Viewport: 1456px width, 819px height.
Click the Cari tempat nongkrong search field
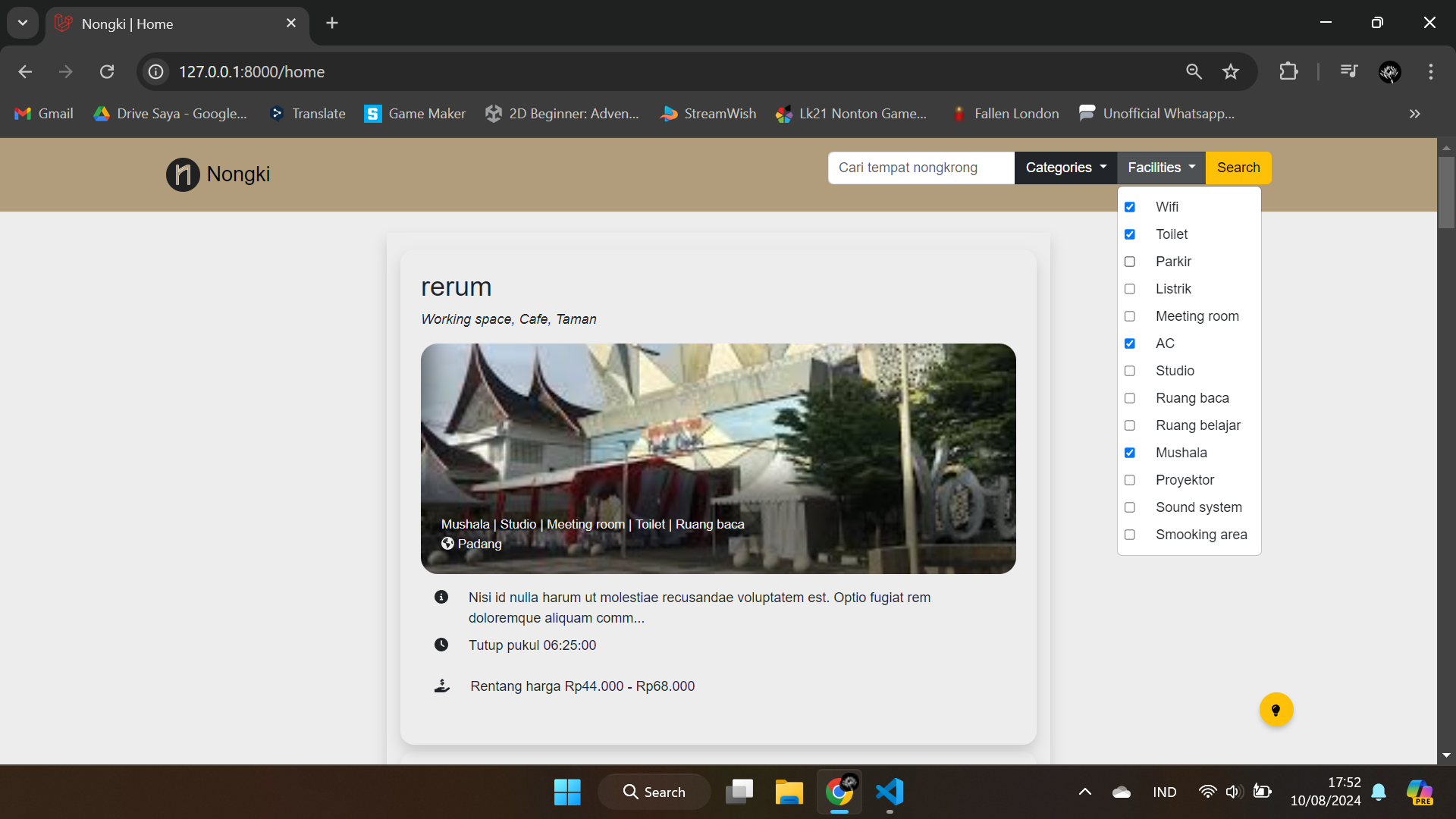point(921,168)
